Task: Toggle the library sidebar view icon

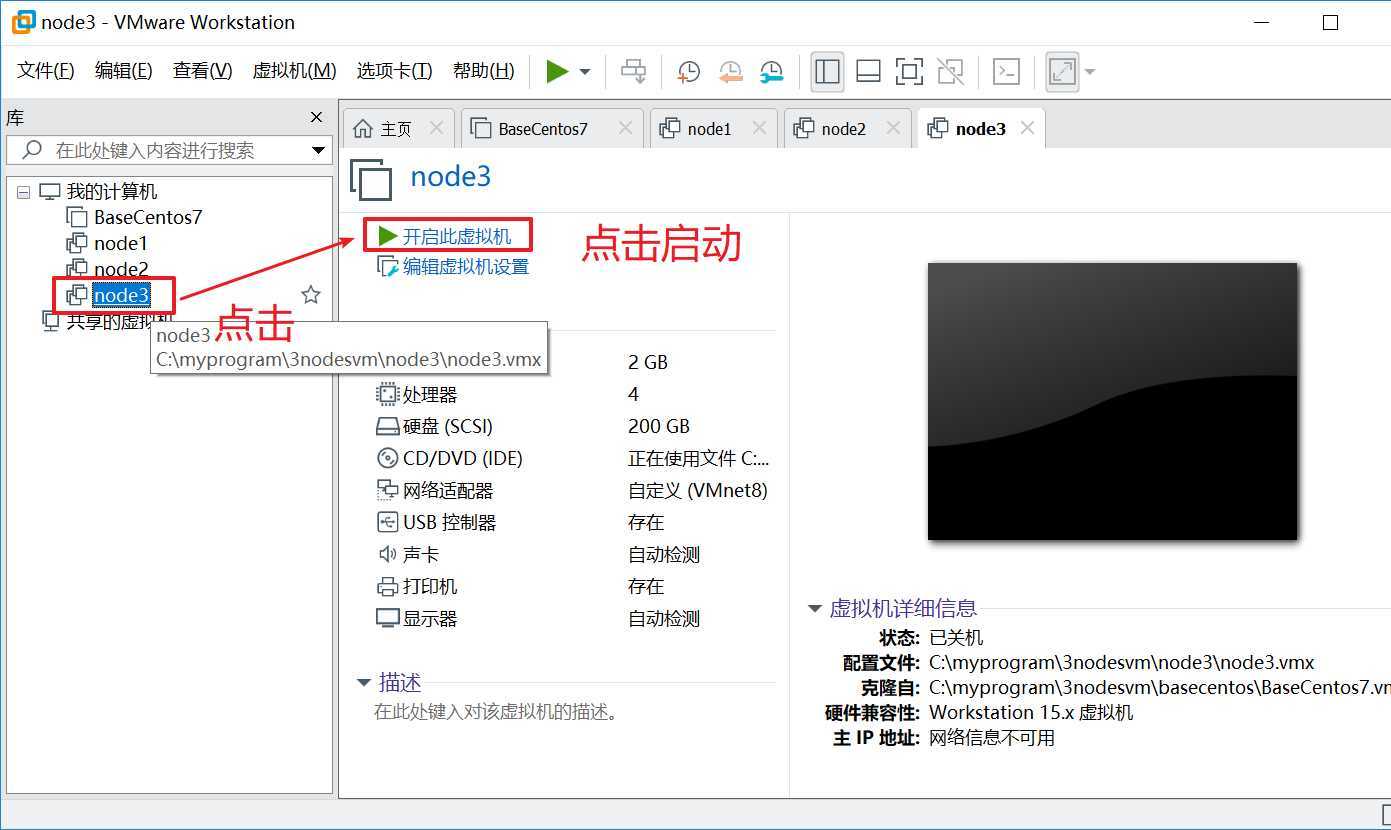Action: point(827,71)
